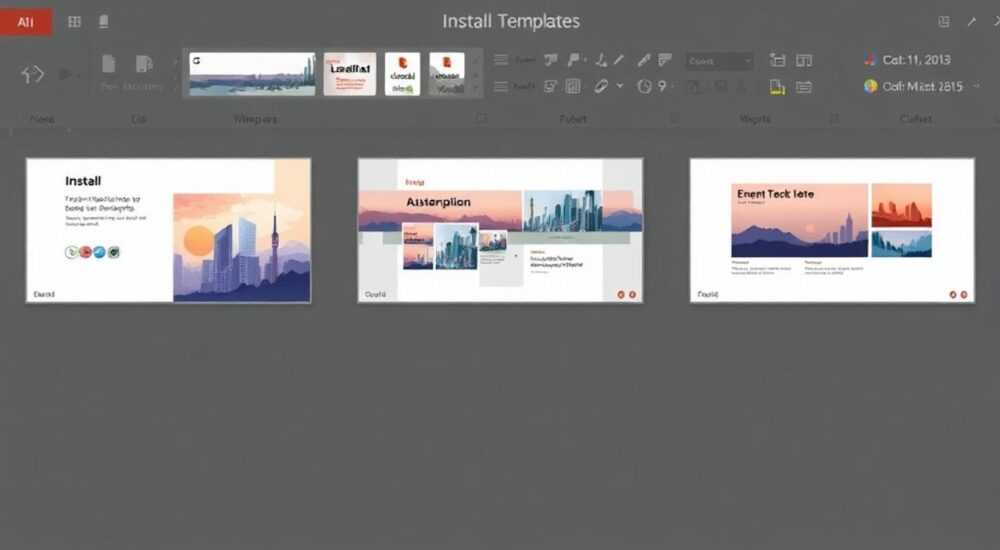Click the pen tool icon in top row
The width and height of the screenshot is (1000, 550).
(x=643, y=60)
